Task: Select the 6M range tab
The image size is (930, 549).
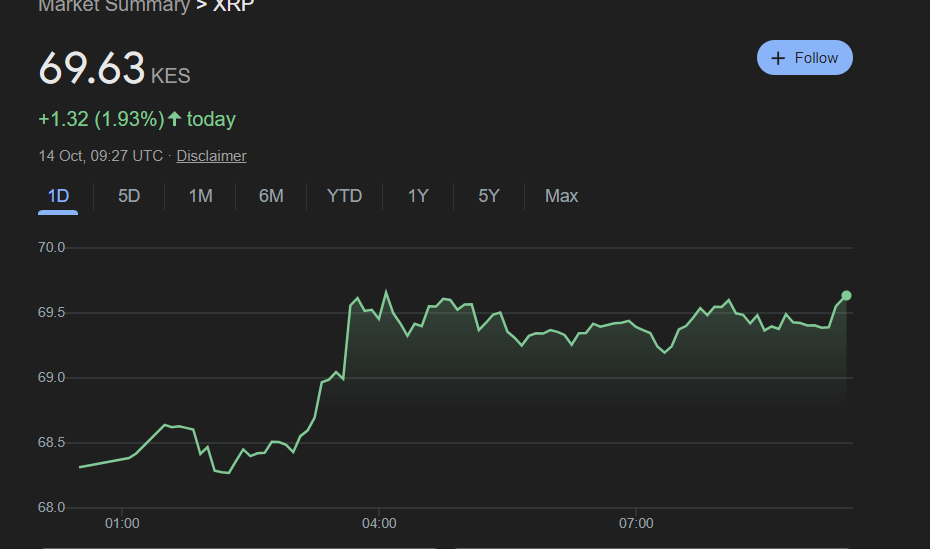Action: [x=271, y=196]
